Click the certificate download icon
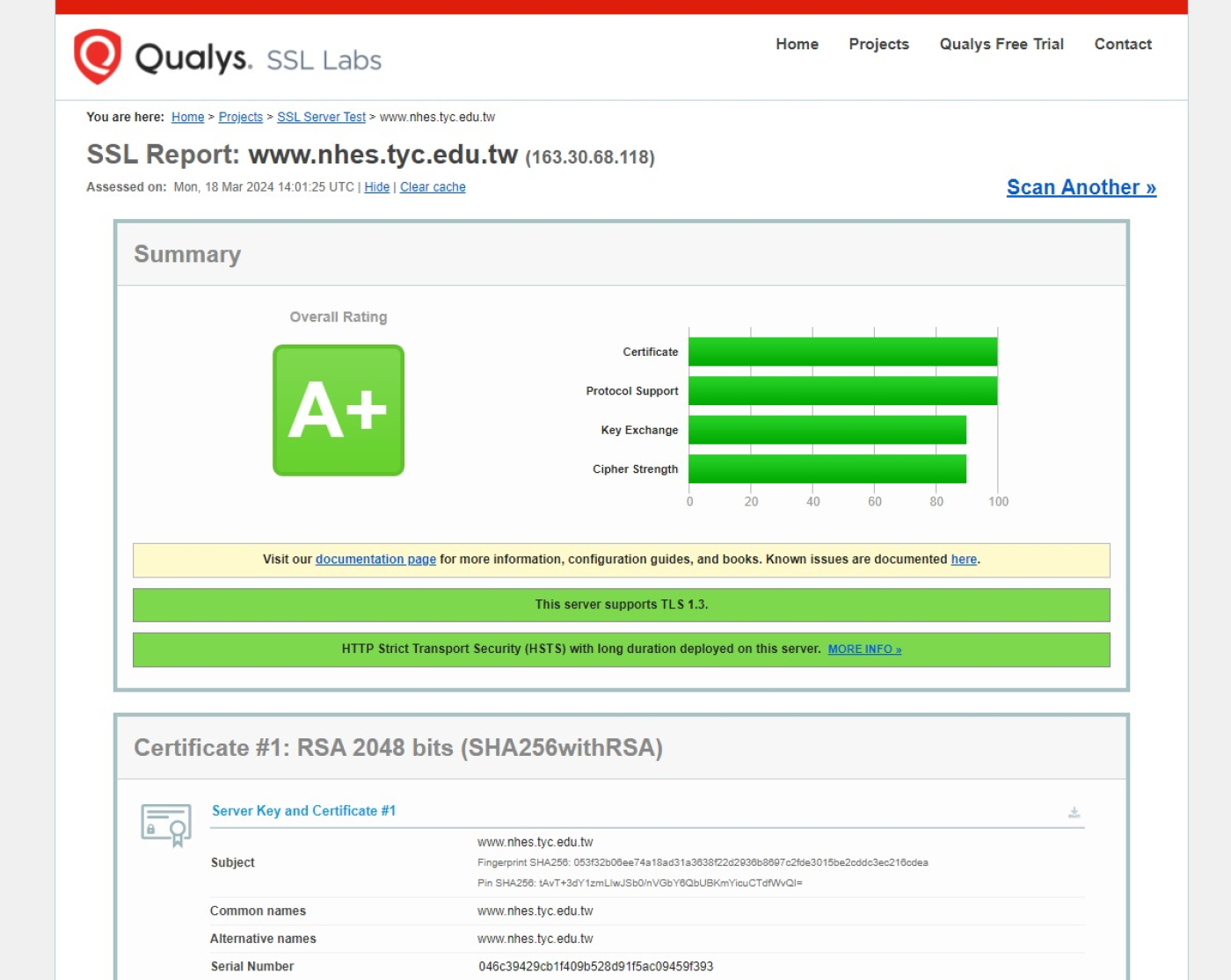Screen dimensions: 1231x980 pos(1074,812)
